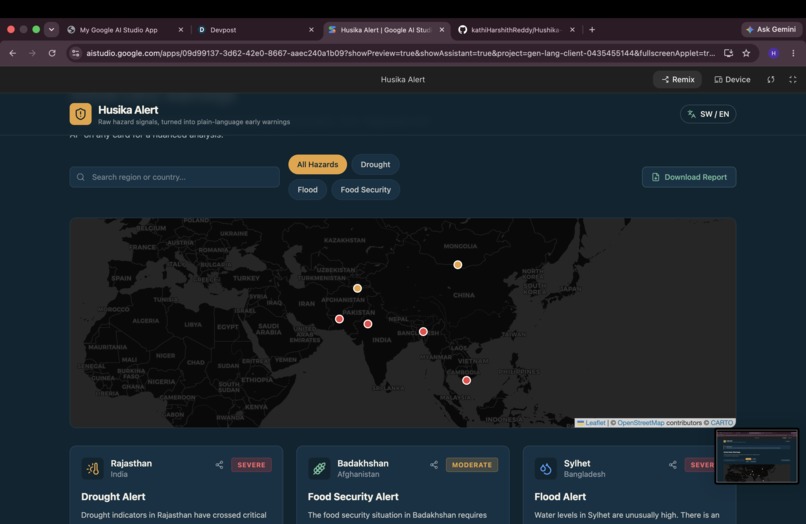This screenshot has width=806, height=524.
Task: Open the tab search dropdown arrow
Action: point(51,30)
